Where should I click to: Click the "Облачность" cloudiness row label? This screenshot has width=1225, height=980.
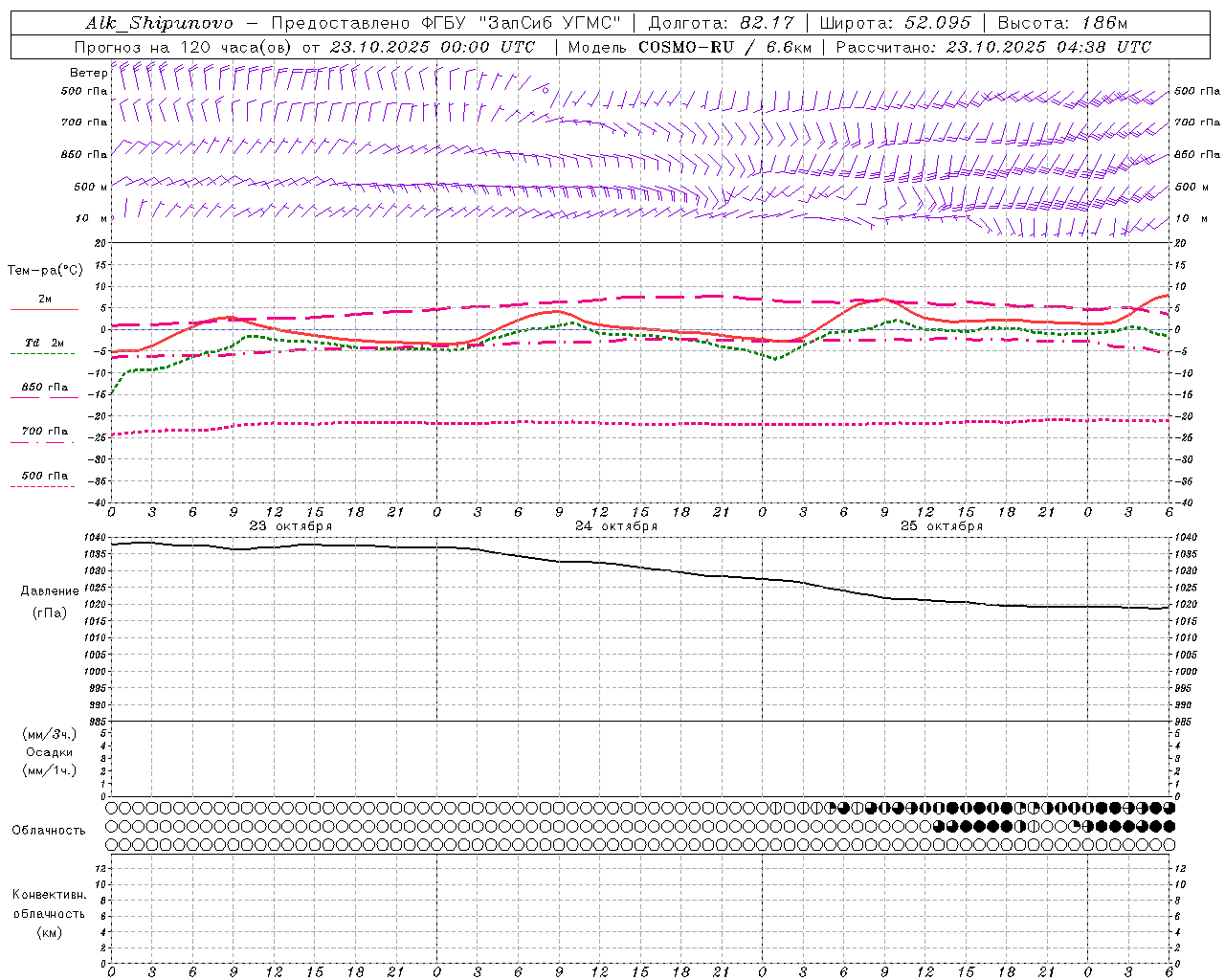(x=49, y=830)
